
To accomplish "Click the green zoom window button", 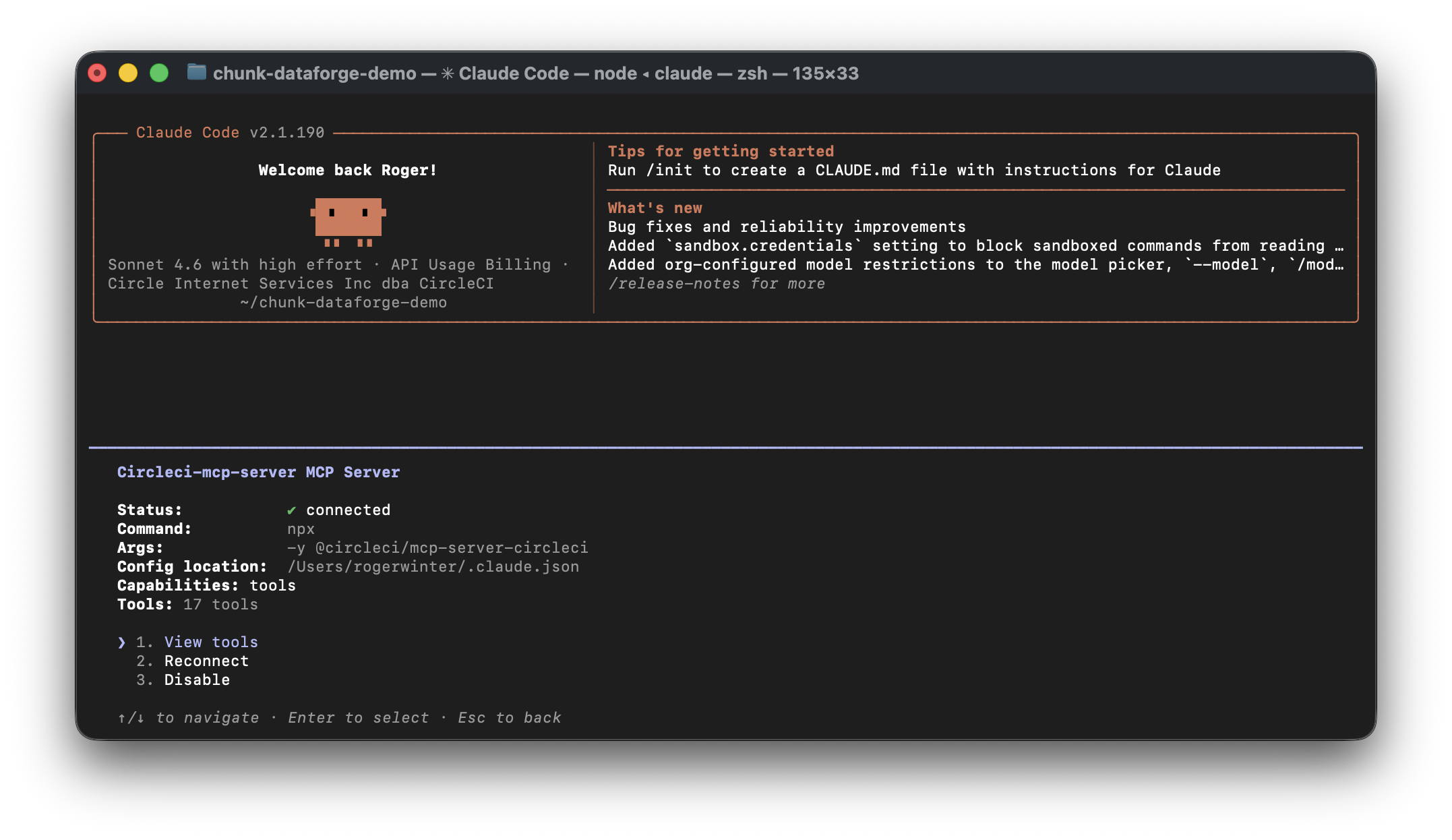I will pyautogui.click(x=159, y=73).
